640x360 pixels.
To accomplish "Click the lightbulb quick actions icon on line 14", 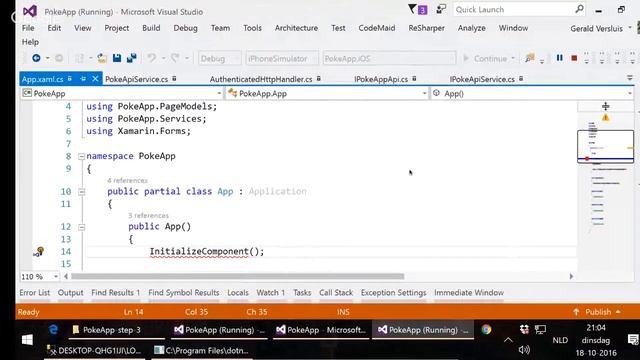I will (x=39, y=251).
